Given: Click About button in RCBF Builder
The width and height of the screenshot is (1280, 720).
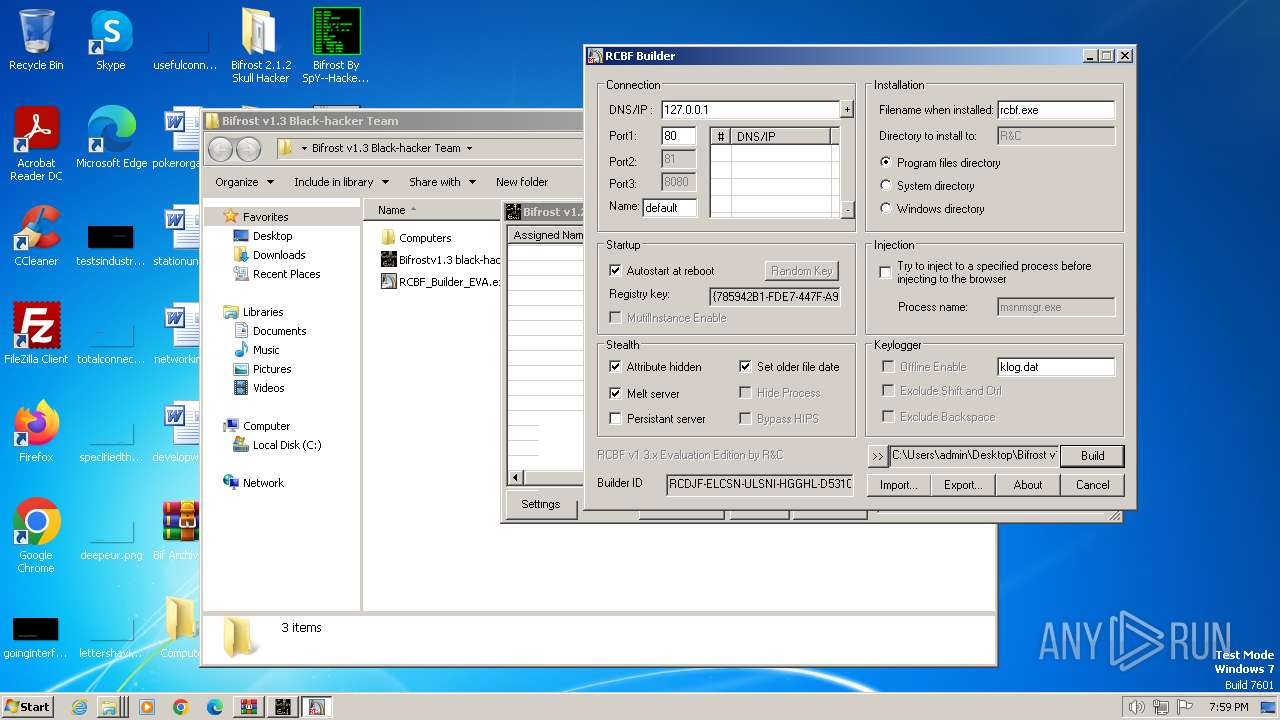Looking at the screenshot, I should click(x=1028, y=485).
